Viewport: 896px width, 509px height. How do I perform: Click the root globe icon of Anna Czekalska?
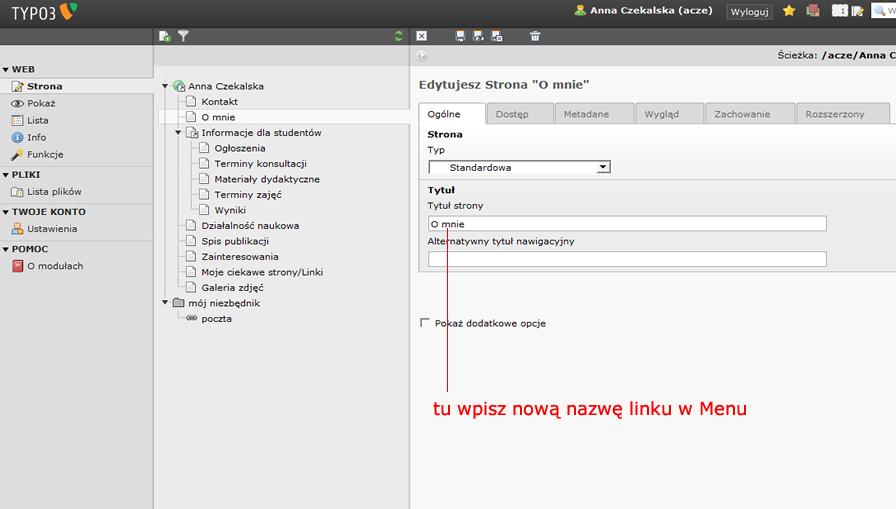coord(179,86)
